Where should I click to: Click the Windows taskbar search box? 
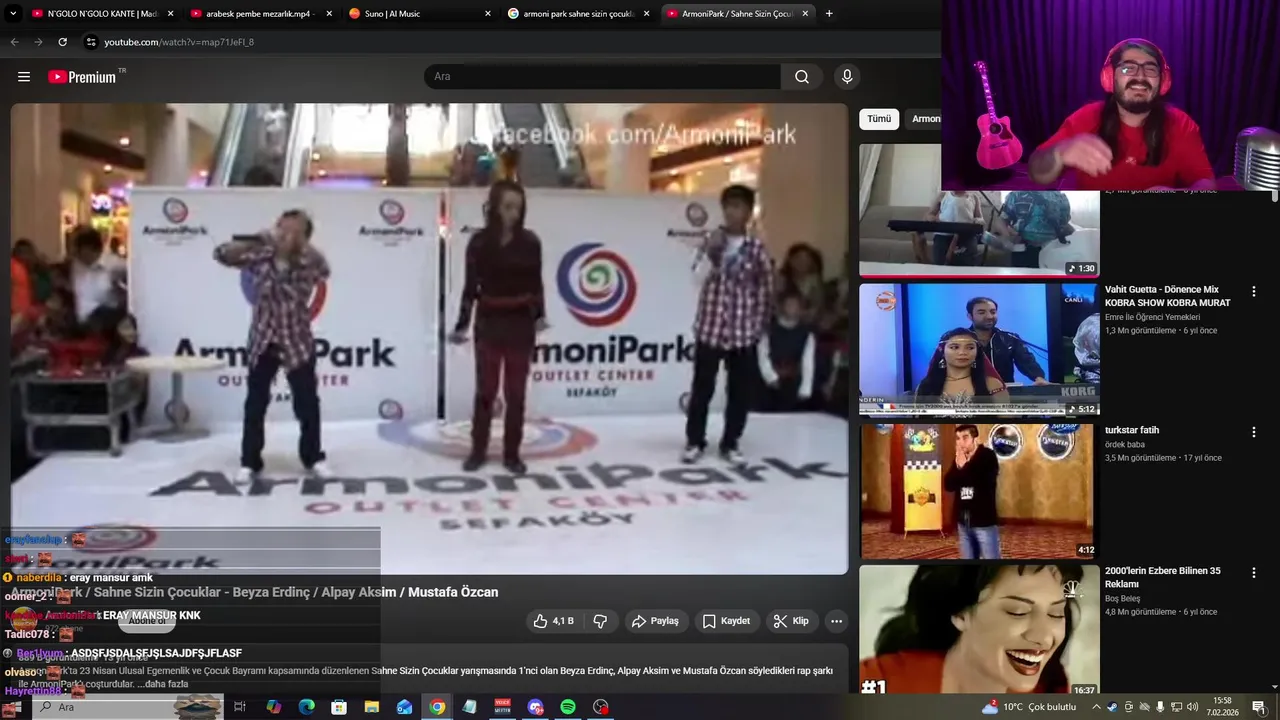pos(126,707)
